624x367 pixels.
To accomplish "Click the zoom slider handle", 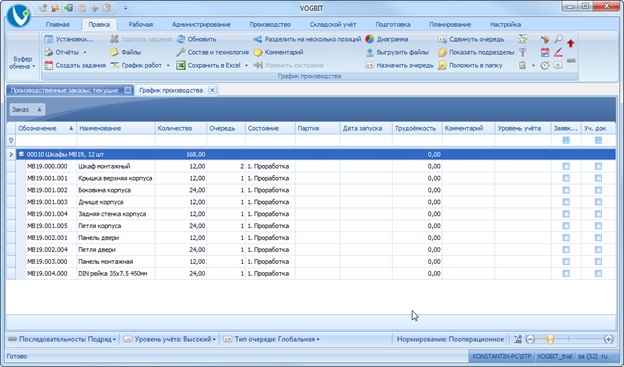I will point(550,339).
